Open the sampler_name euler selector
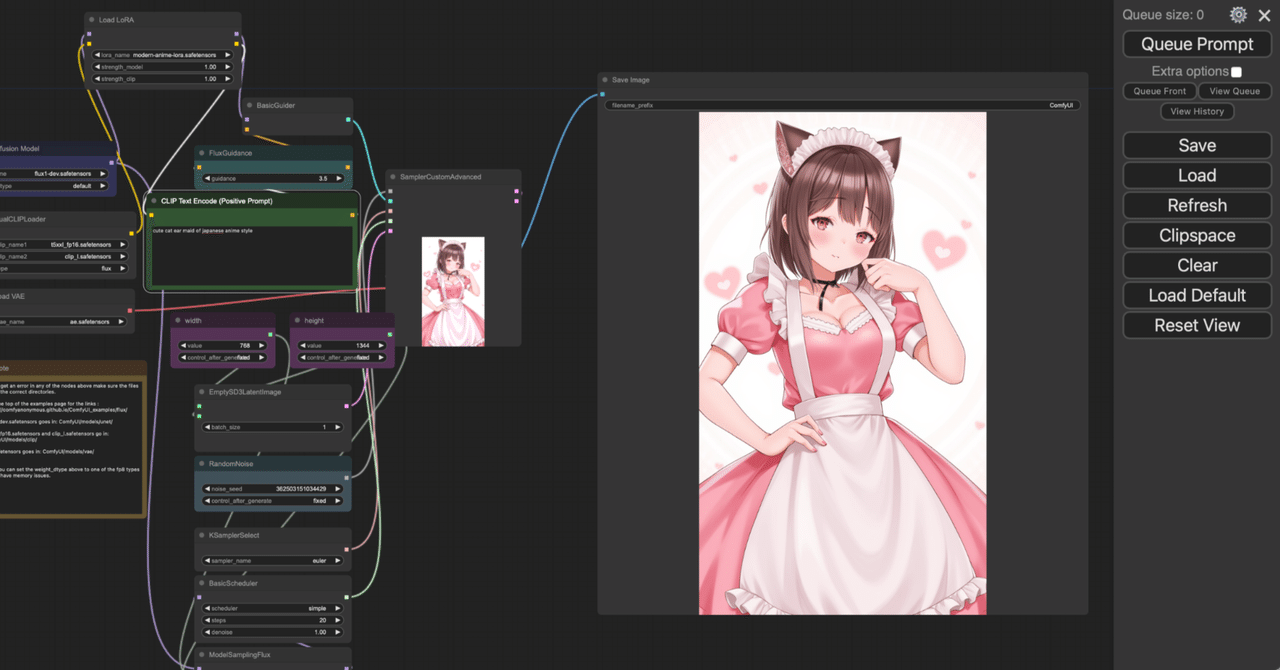 coord(272,560)
